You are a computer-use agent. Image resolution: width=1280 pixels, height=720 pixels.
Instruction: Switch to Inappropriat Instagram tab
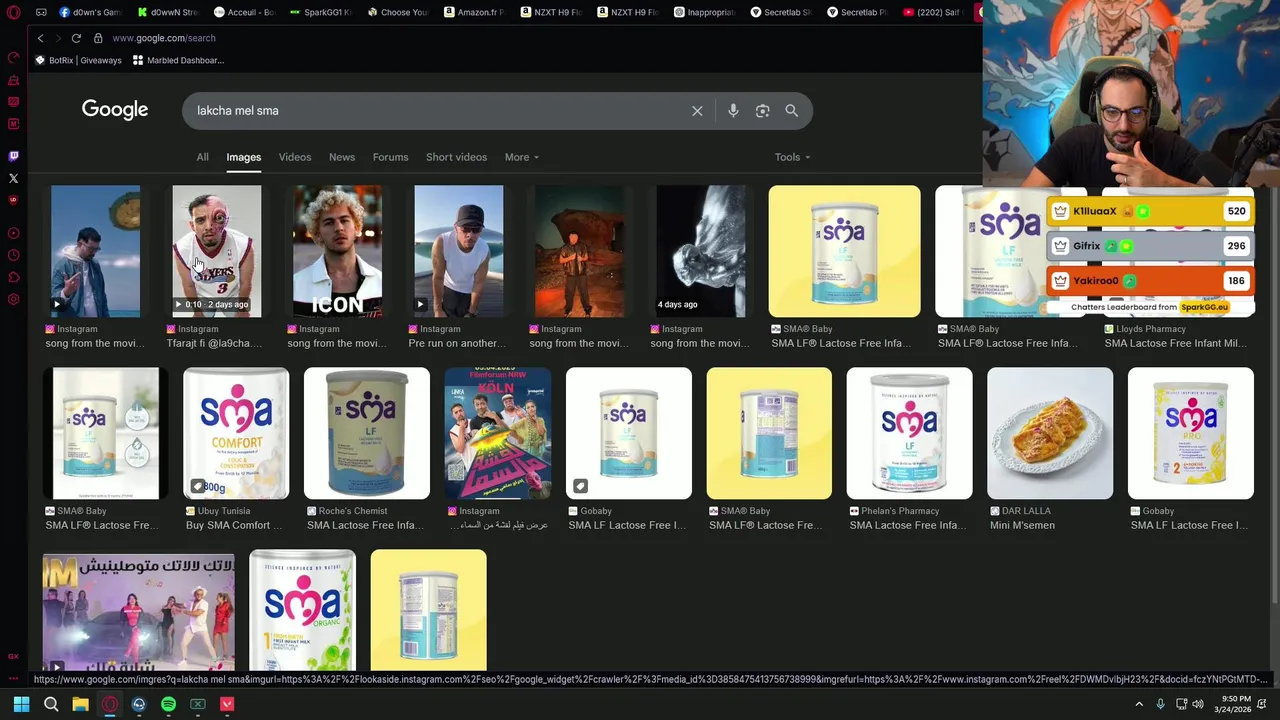[x=705, y=12]
